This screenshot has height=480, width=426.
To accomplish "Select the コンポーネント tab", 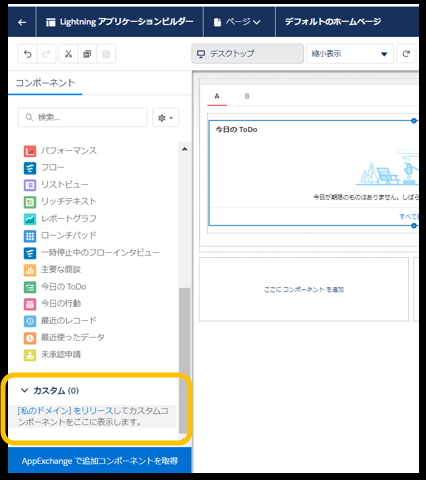I will [45, 83].
